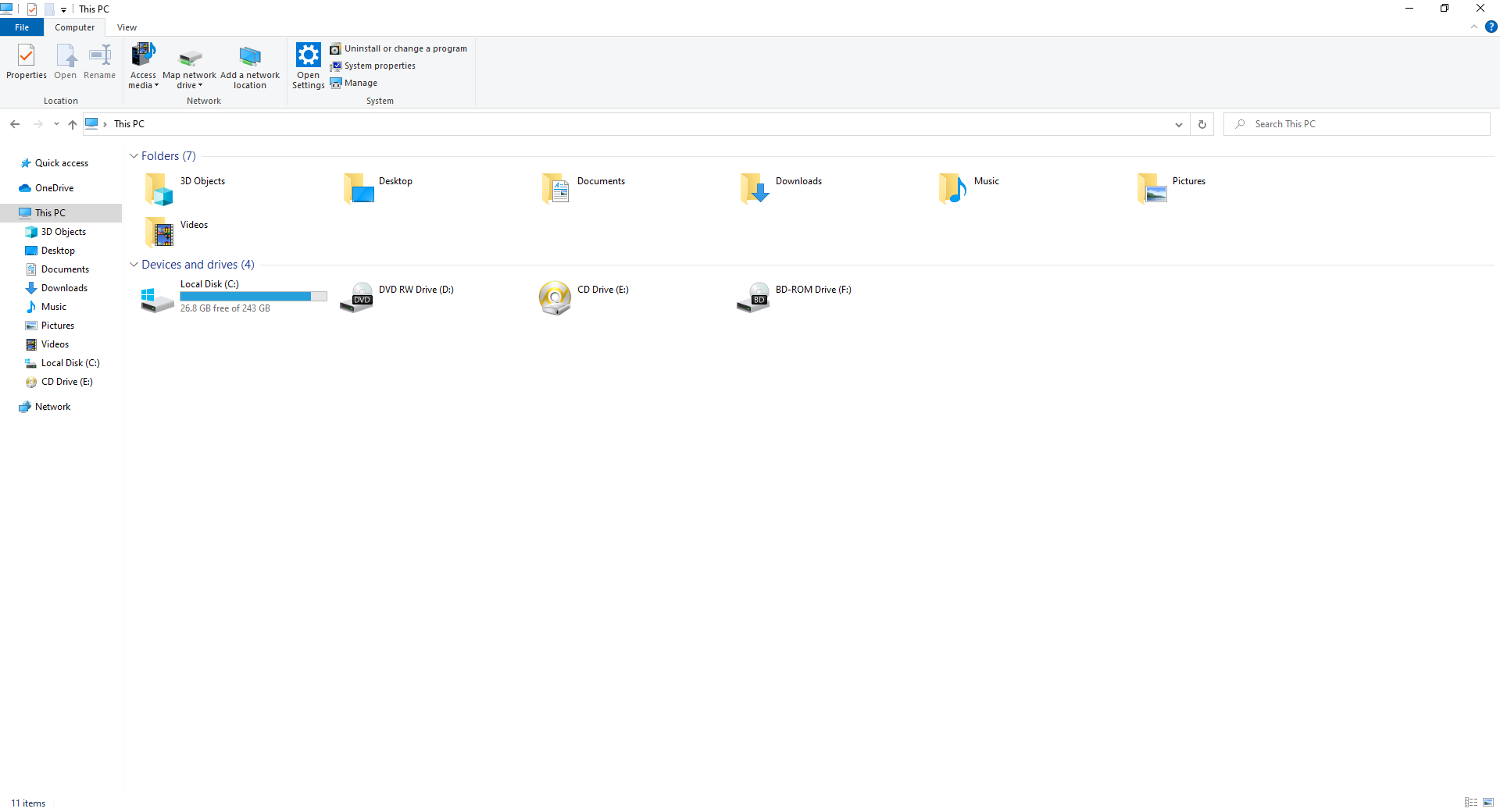1500x812 pixels.
Task: Select the Videos folder icon
Action: click(159, 232)
